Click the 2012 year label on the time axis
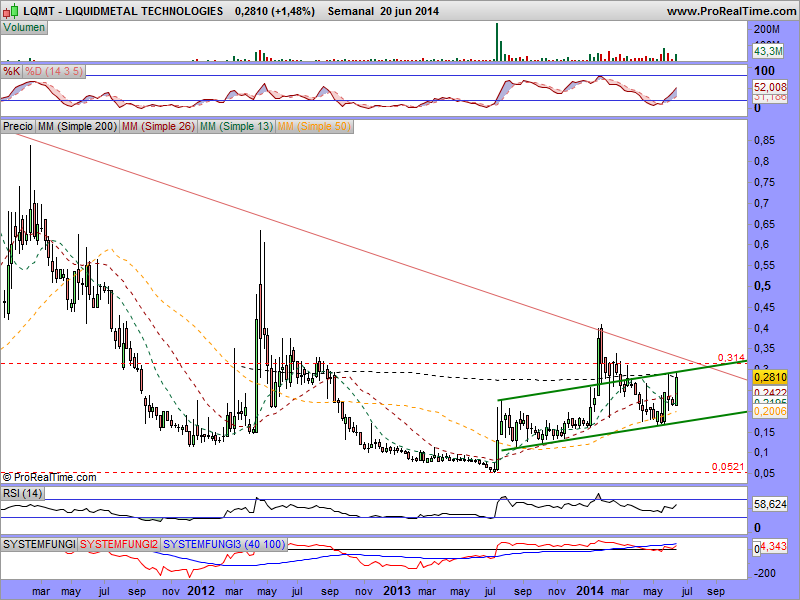This screenshot has width=800, height=600. click(202, 591)
